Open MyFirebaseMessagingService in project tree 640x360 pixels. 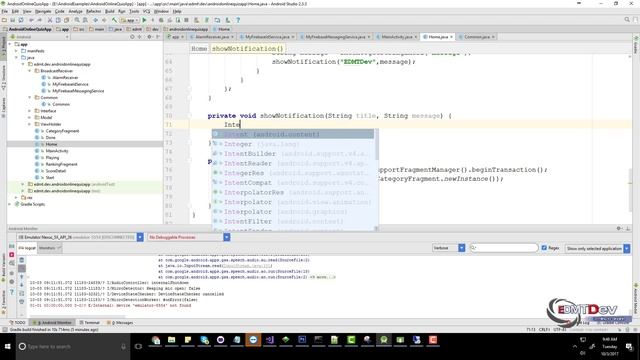pyautogui.click(x=78, y=91)
